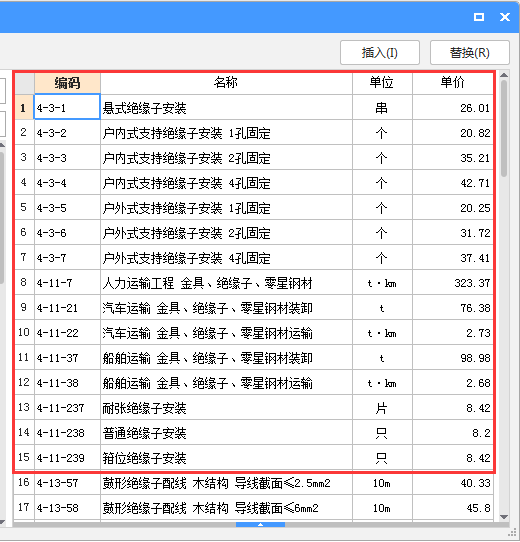This screenshot has width=520, height=542.
Task: Close the dialog window
Action: [505, 17]
